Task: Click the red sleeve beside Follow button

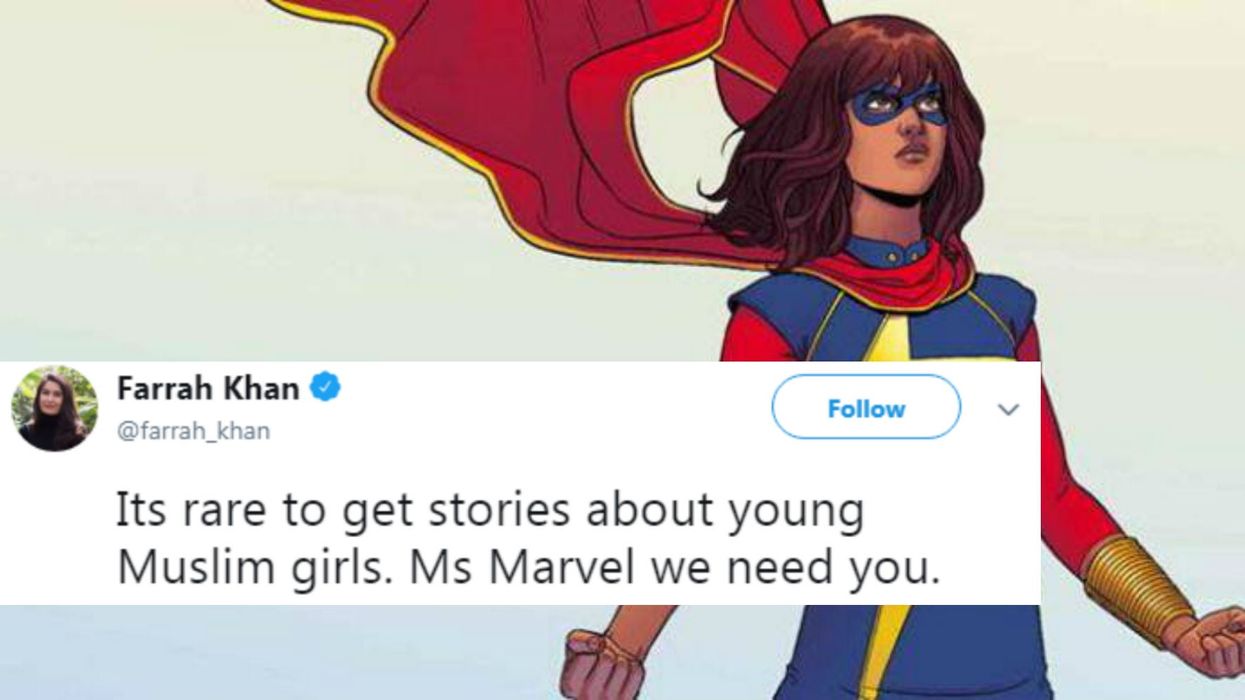Action: [1075, 470]
